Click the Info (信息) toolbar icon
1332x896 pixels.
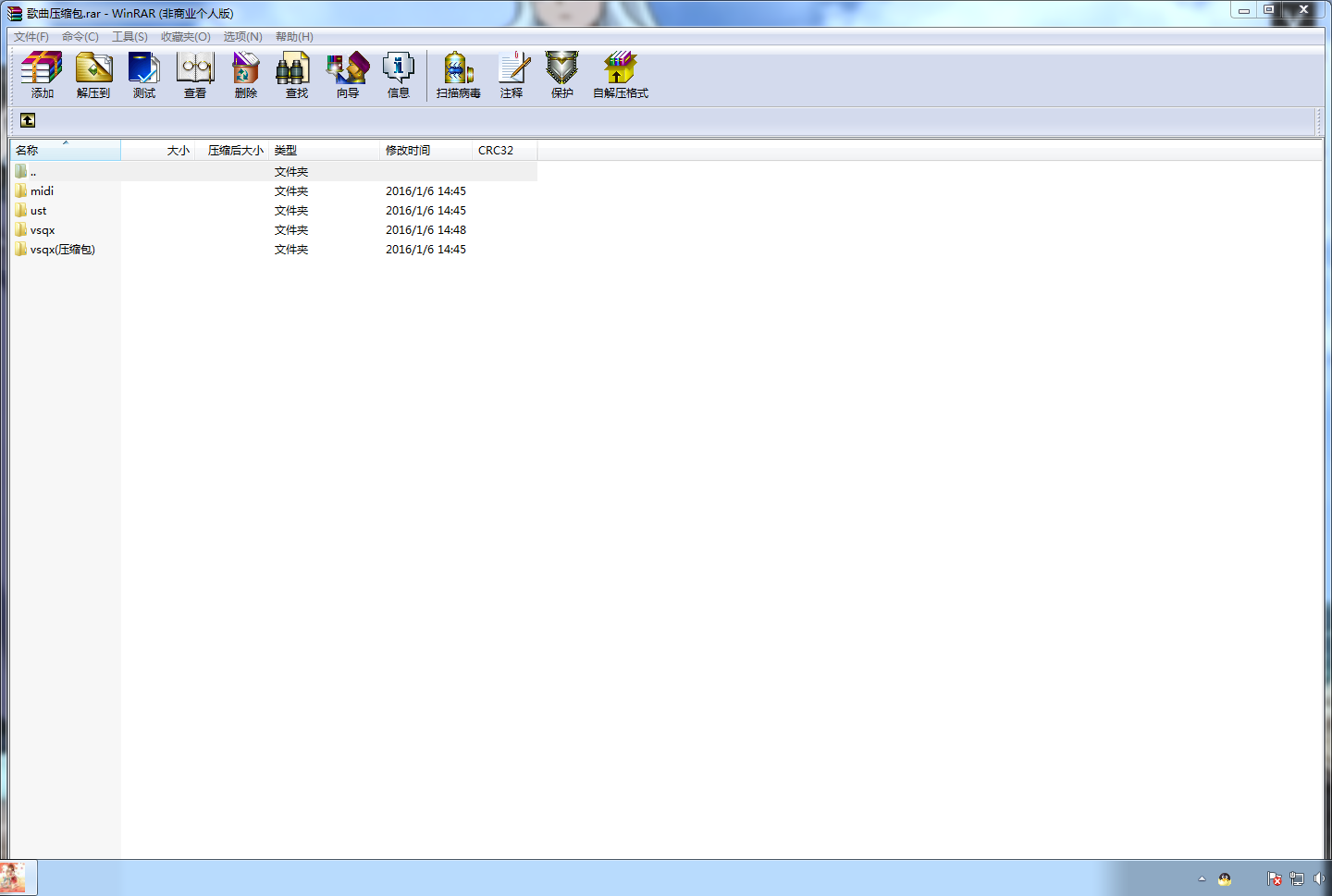399,74
